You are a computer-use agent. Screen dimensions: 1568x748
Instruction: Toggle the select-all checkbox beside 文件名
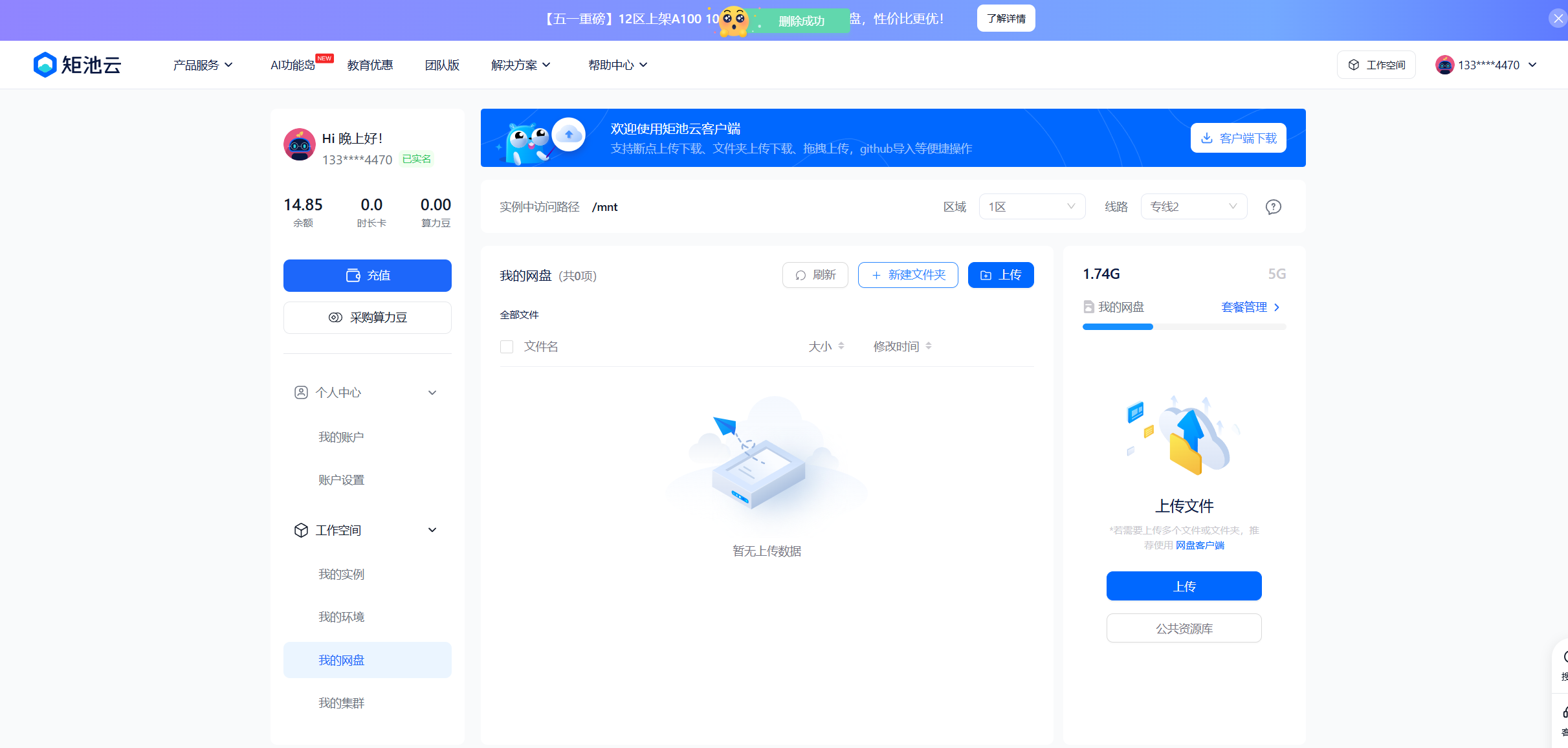pyautogui.click(x=507, y=347)
